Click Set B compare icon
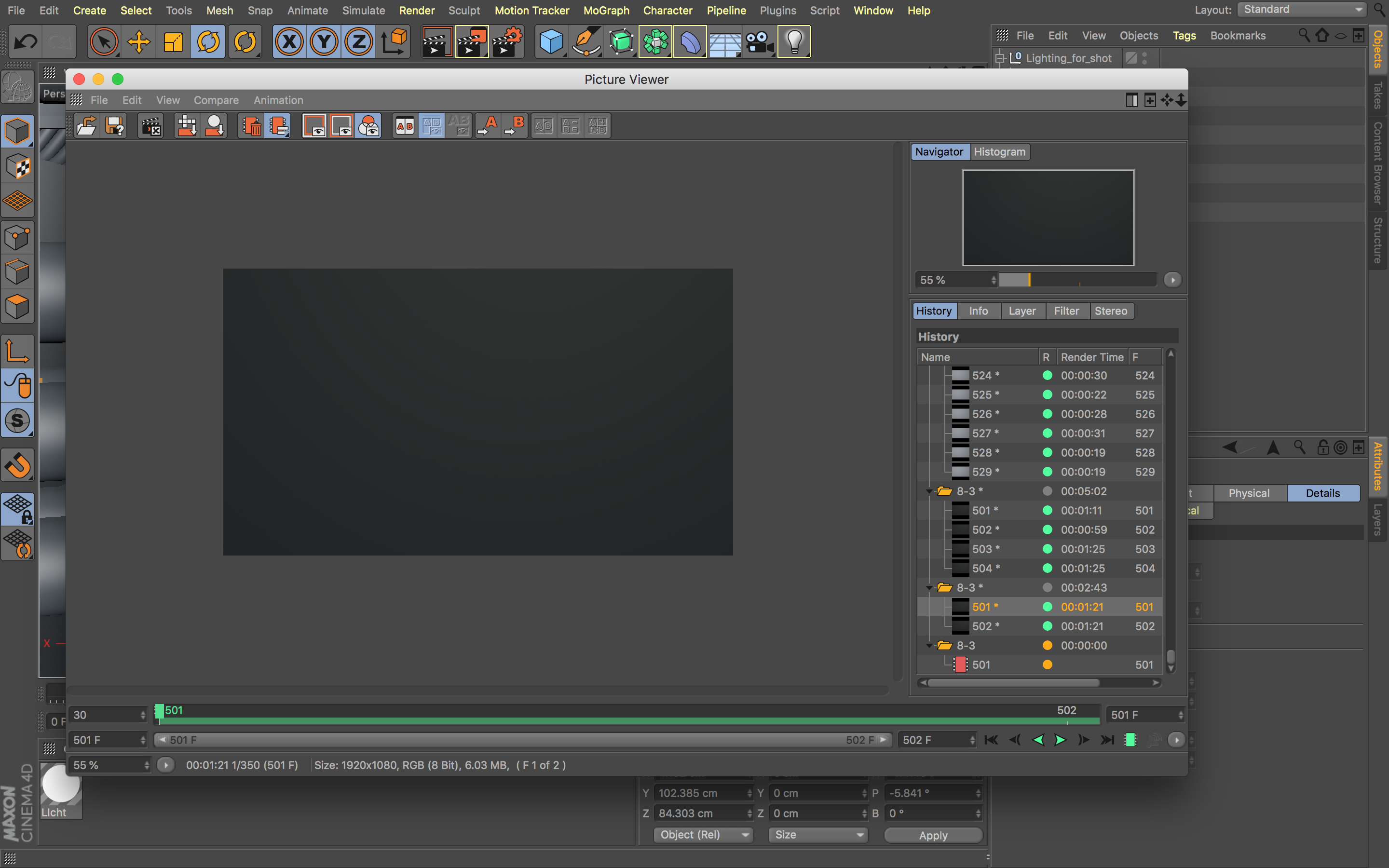This screenshot has height=868, width=1389. point(515,126)
